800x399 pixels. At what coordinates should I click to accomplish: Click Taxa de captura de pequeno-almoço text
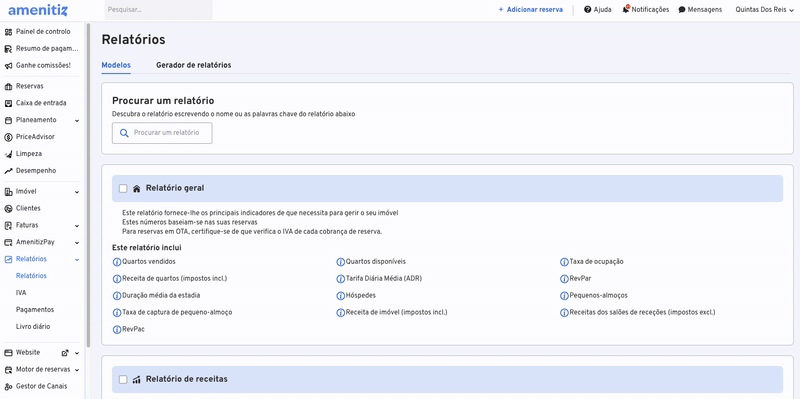(177, 312)
